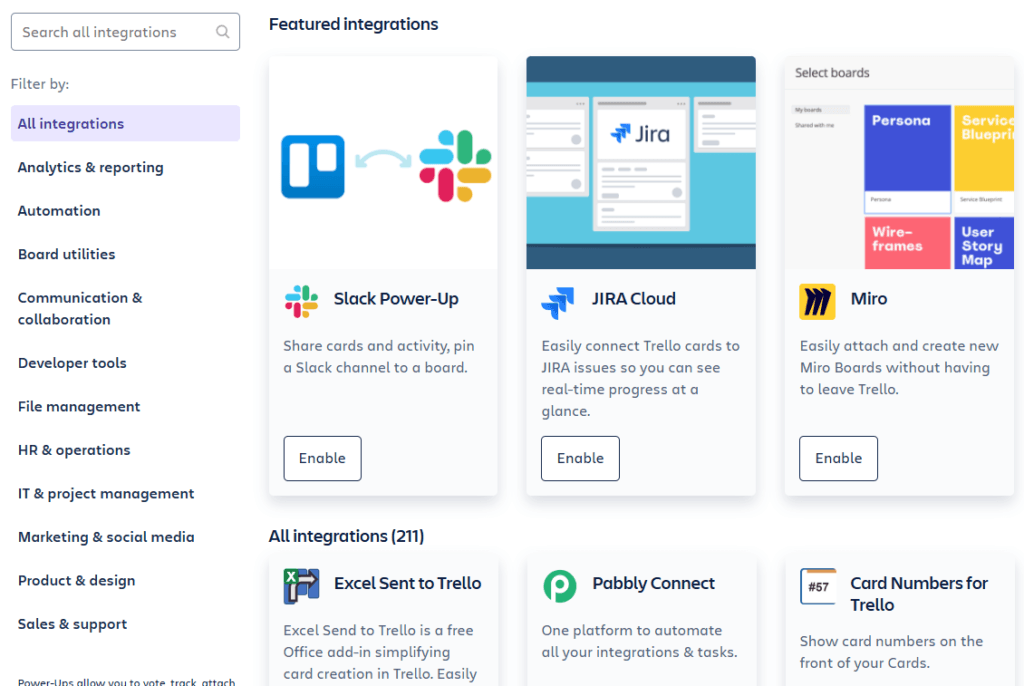Open the Slack Power-Up title

click(x=396, y=299)
